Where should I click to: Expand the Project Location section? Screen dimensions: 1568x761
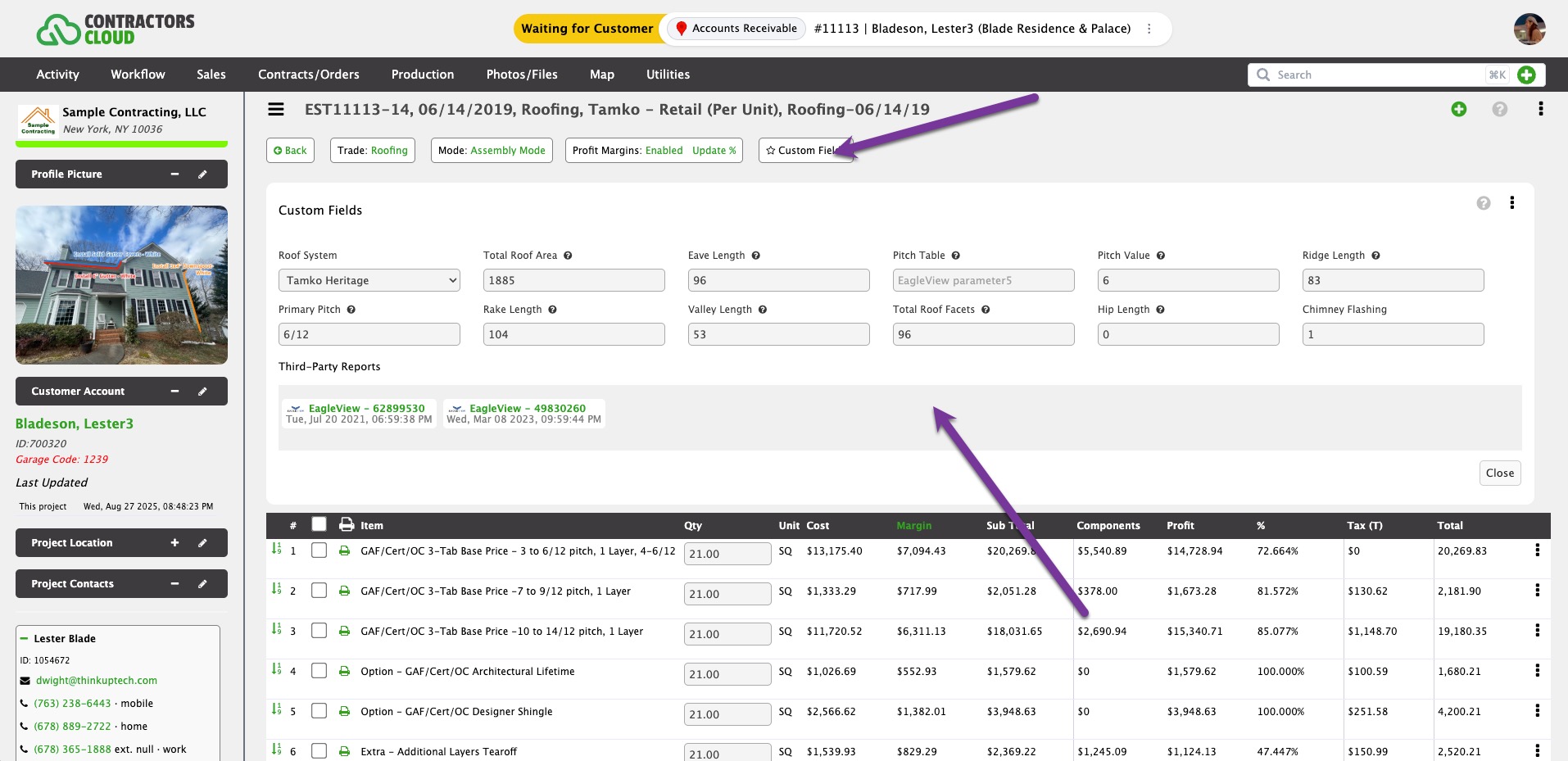[x=174, y=543]
